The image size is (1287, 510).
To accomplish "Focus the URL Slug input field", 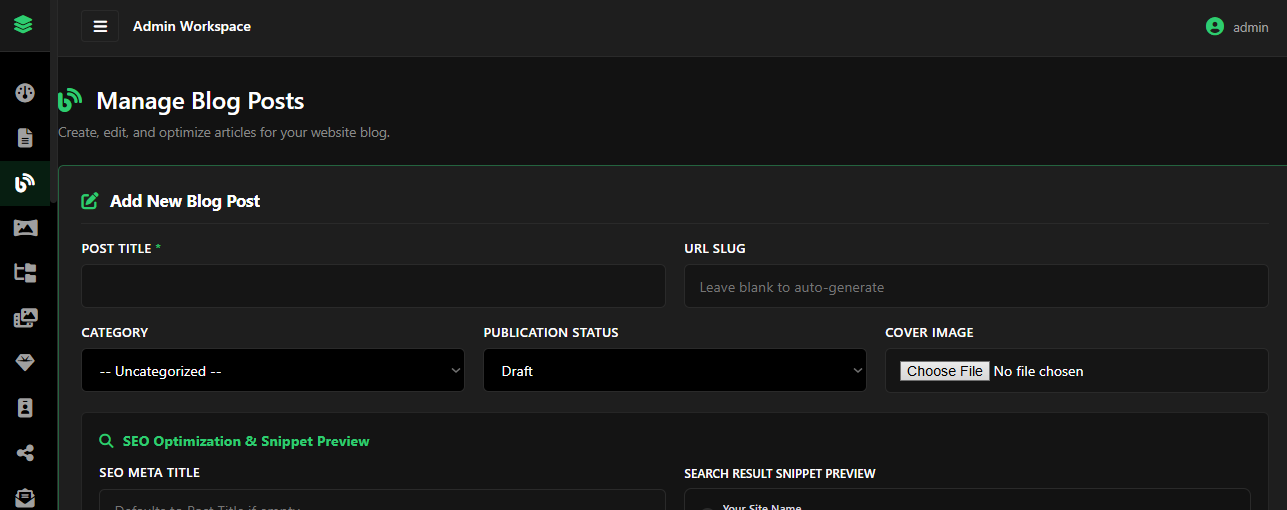I will point(976,286).
